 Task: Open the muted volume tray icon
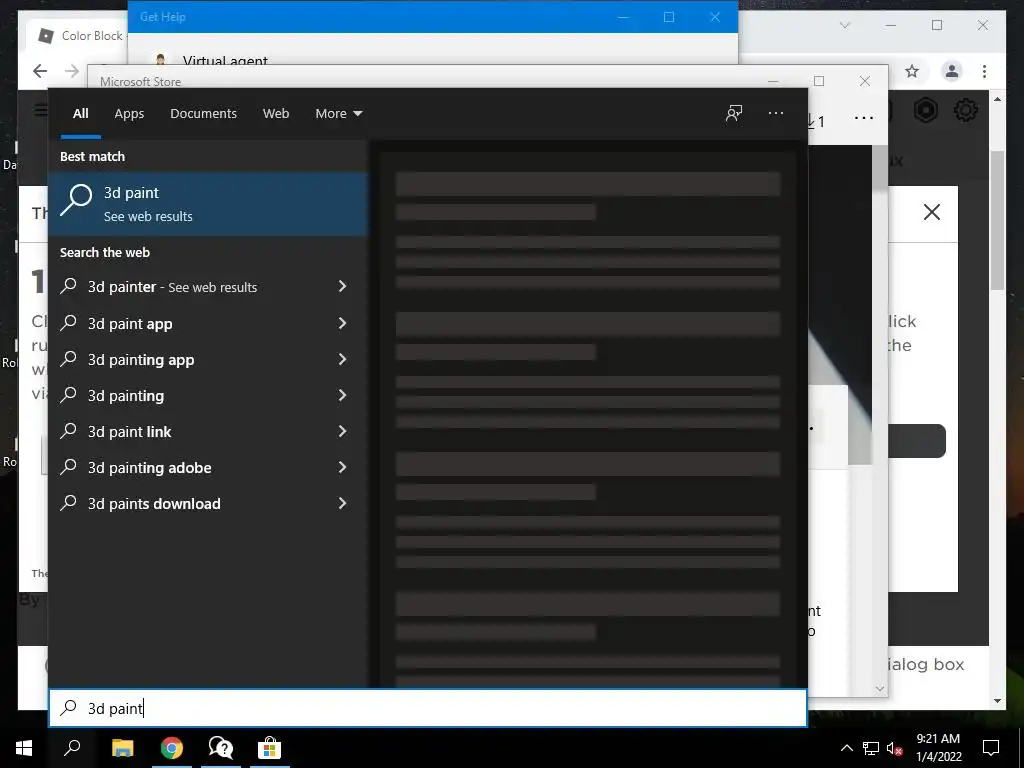click(x=895, y=748)
